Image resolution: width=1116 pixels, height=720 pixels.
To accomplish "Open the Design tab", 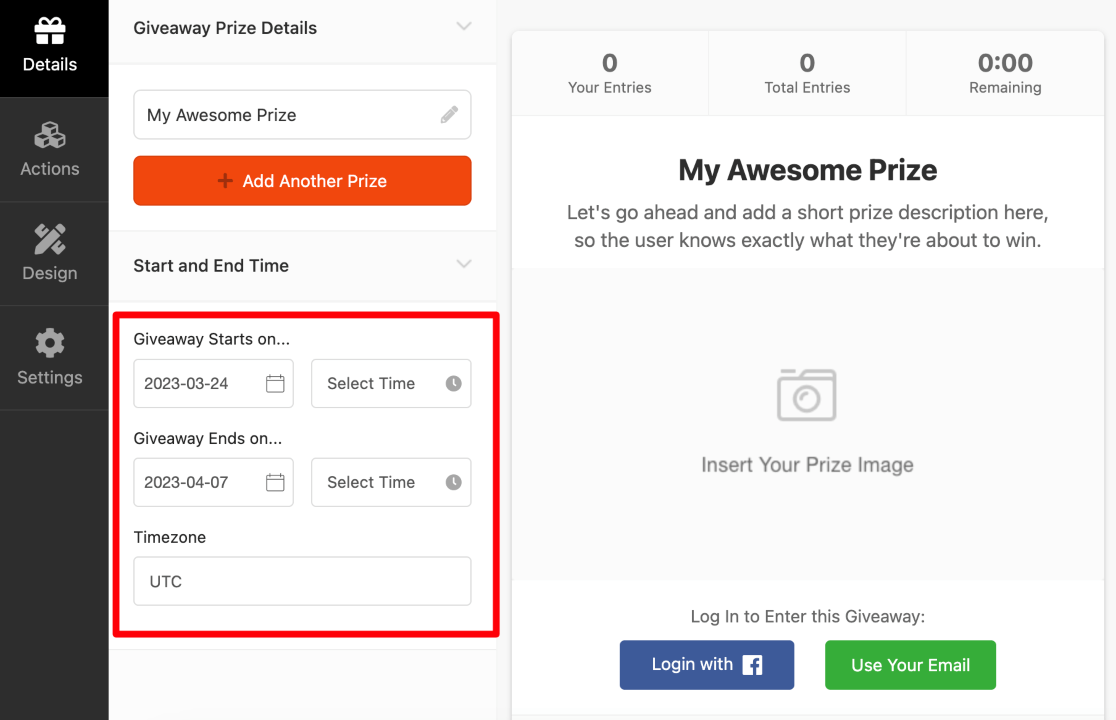I will [x=49, y=254].
